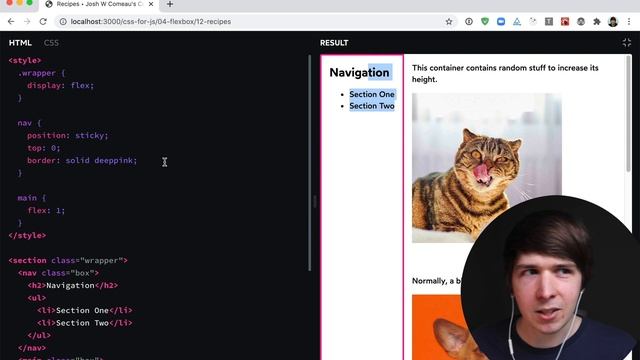Close the Recipes tab
The width and height of the screenshot is (640, 360).
(x=151, y=4)
